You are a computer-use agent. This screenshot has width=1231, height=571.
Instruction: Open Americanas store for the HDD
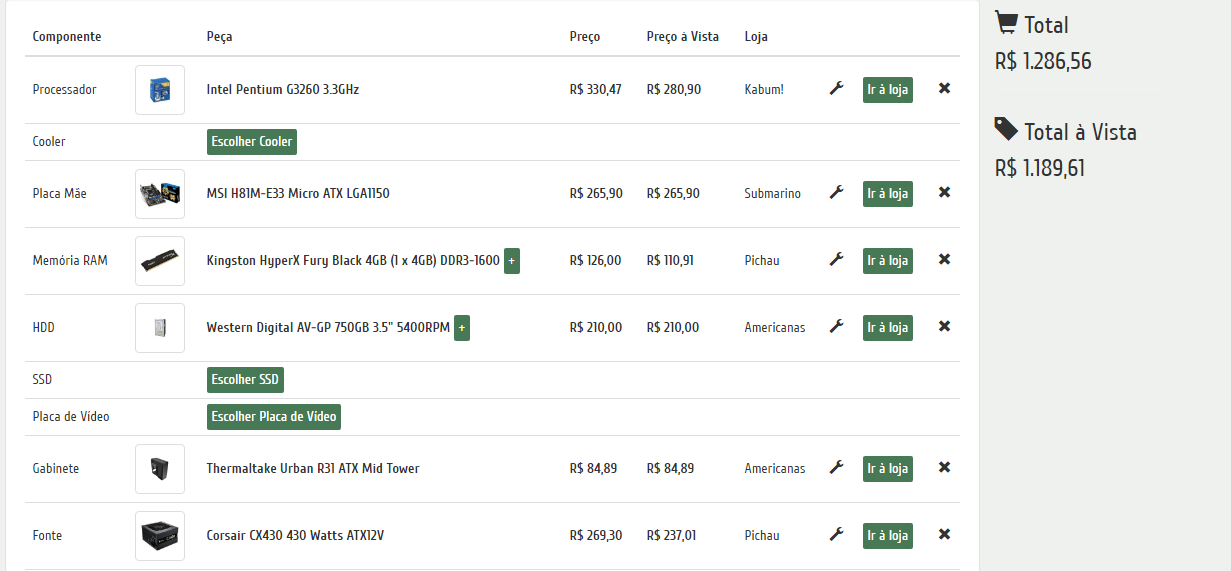point(888,328)
